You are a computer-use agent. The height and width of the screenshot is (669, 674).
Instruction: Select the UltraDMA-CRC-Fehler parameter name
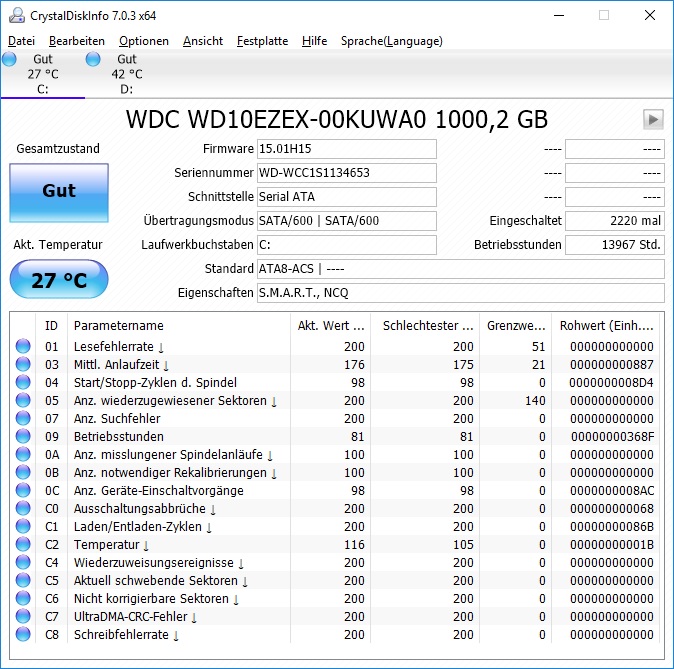[x=135, y=617]
